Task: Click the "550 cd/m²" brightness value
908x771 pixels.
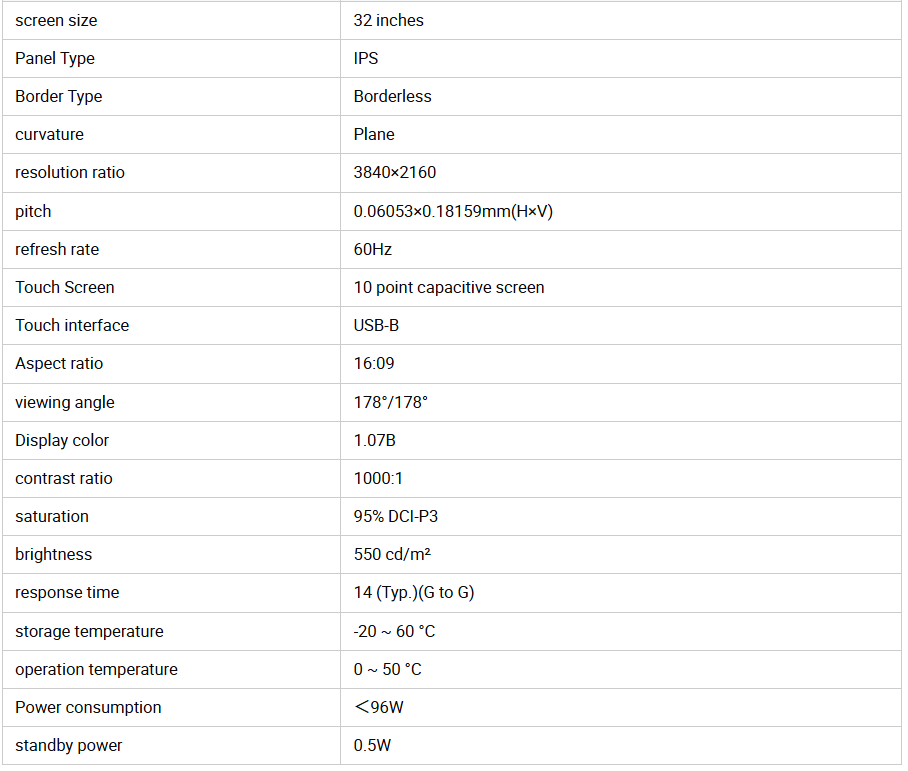Action: 392,554
